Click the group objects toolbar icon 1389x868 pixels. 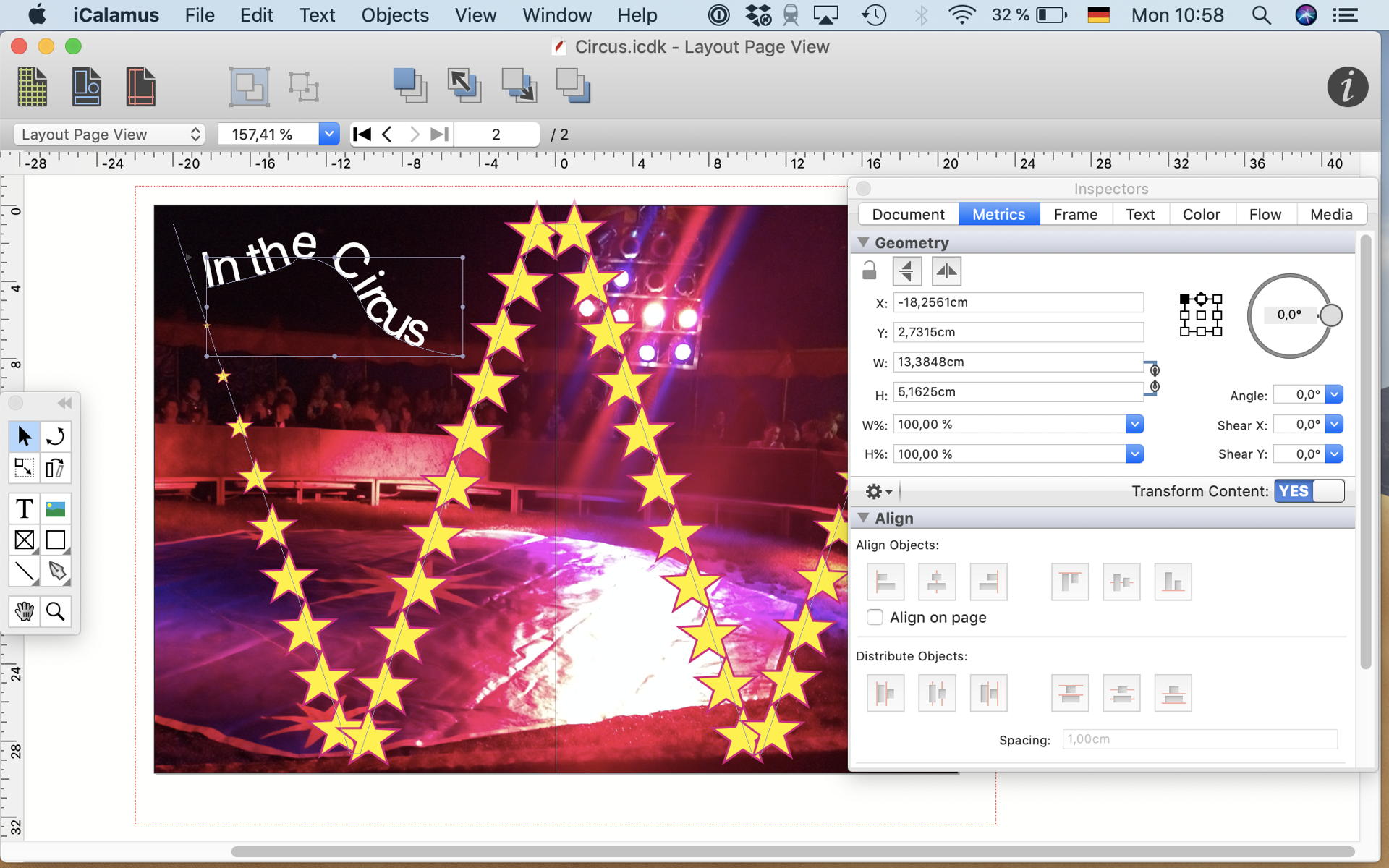[x=250, y=87]
